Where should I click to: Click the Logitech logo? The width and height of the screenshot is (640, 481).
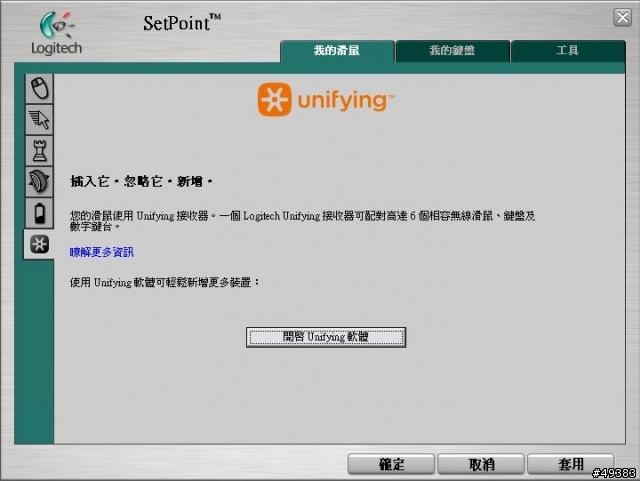click(x=56, y=33)
